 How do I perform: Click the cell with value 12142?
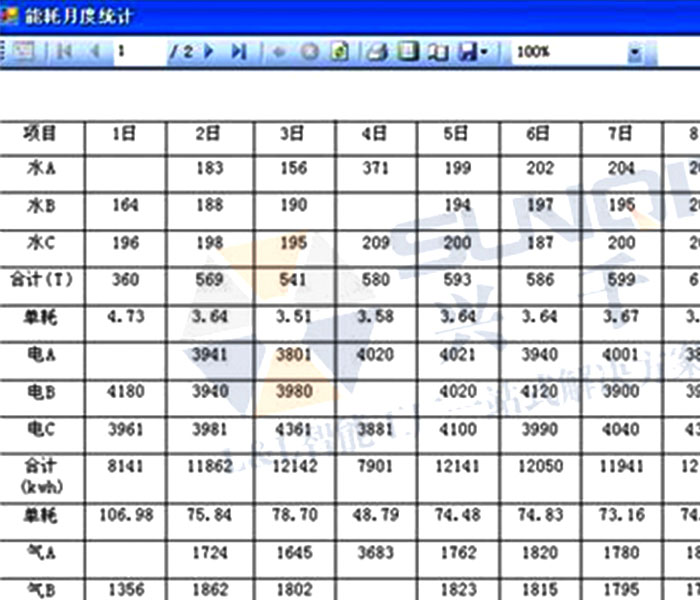point(294,467)
